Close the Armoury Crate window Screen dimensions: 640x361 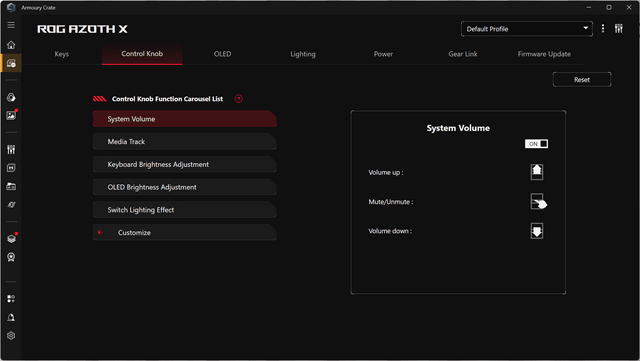coord(629,7)
